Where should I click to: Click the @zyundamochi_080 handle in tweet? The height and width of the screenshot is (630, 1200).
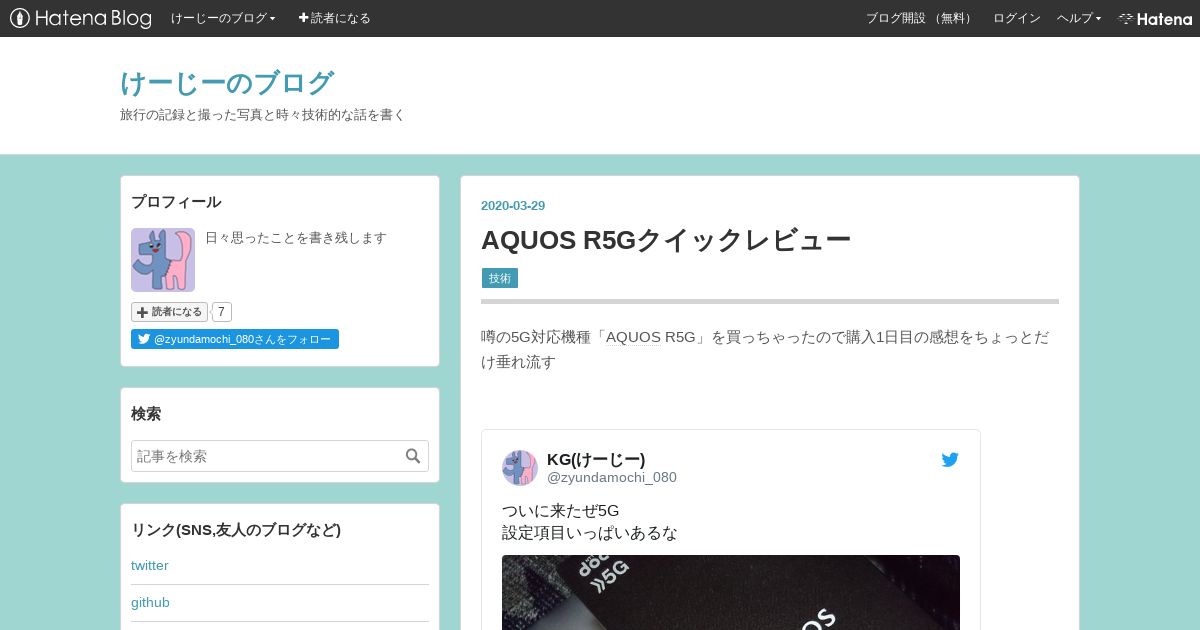click(x=612, y=478)
